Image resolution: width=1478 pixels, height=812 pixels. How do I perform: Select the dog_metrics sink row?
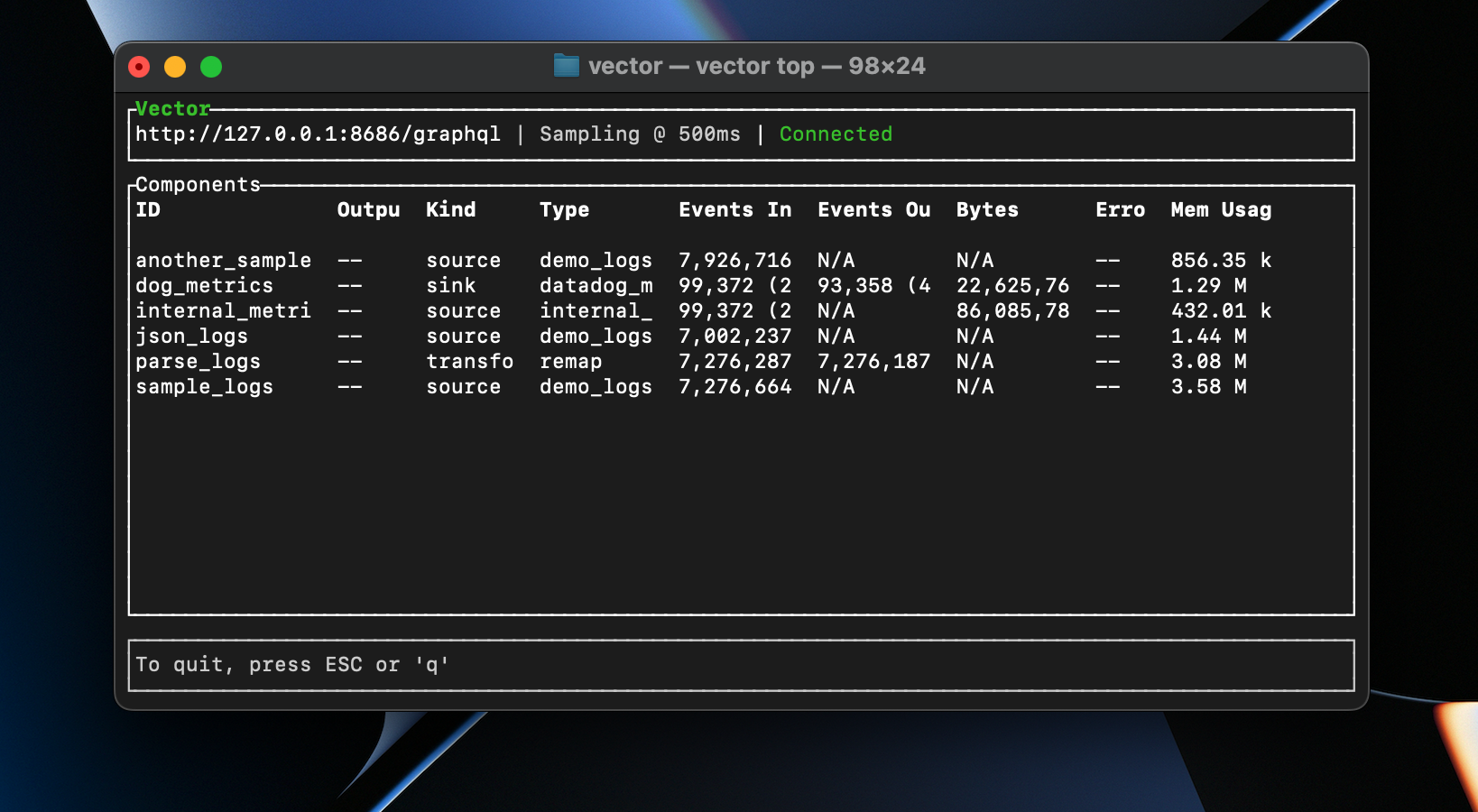coord(205,285)
